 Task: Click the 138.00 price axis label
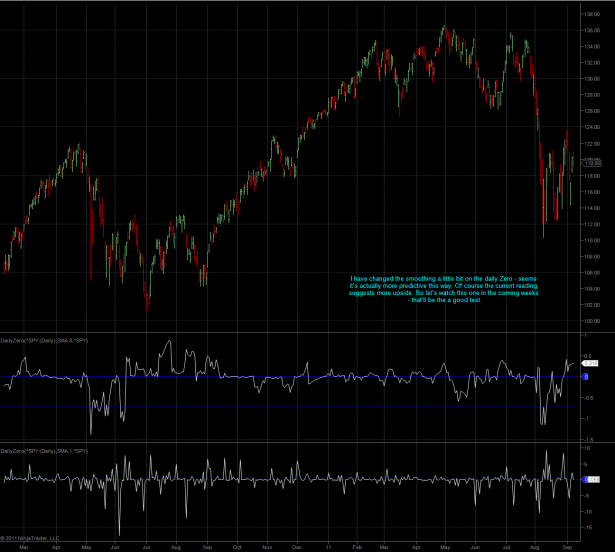click(592, 14)
